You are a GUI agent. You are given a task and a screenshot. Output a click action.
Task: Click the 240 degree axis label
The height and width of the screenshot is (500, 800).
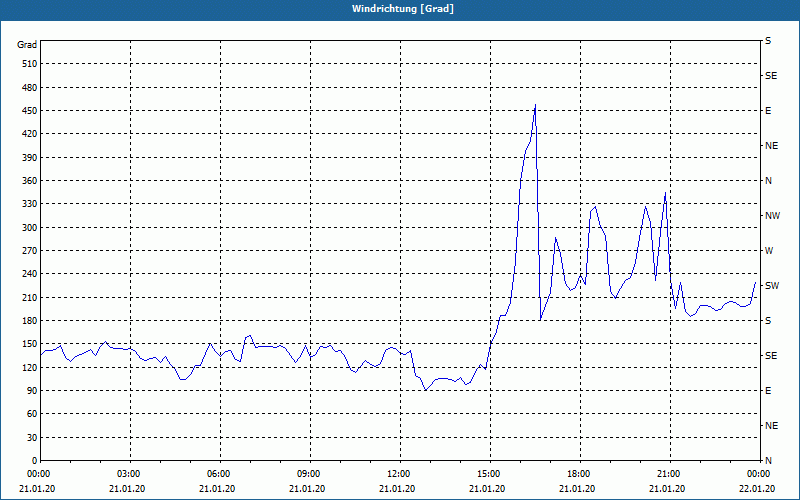tap(29, 274)
